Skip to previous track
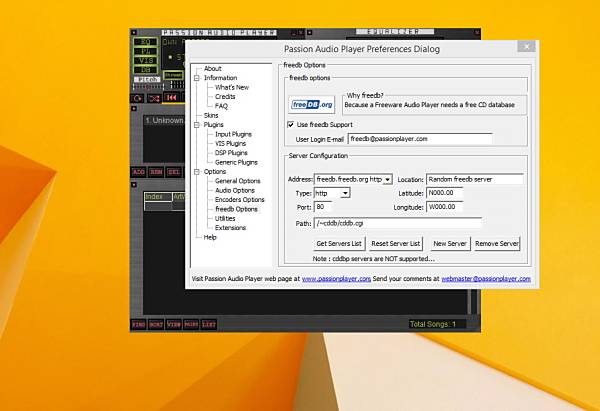The image size is (600, 411). 171,98
